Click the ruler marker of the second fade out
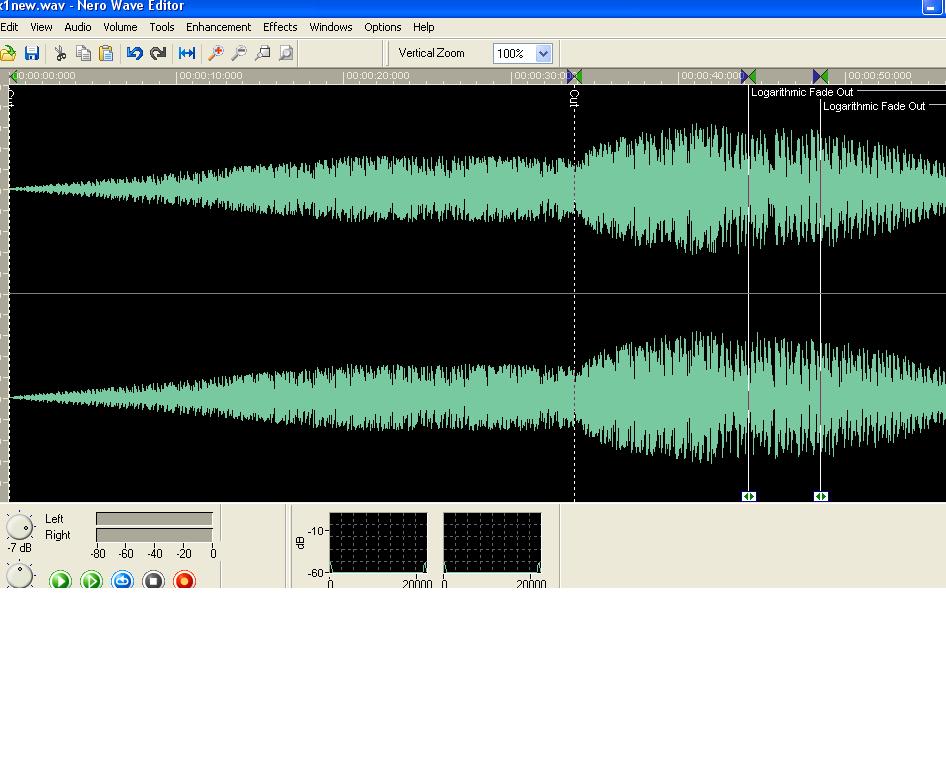Viewport: 946px width, 768px height. (821, 76)
